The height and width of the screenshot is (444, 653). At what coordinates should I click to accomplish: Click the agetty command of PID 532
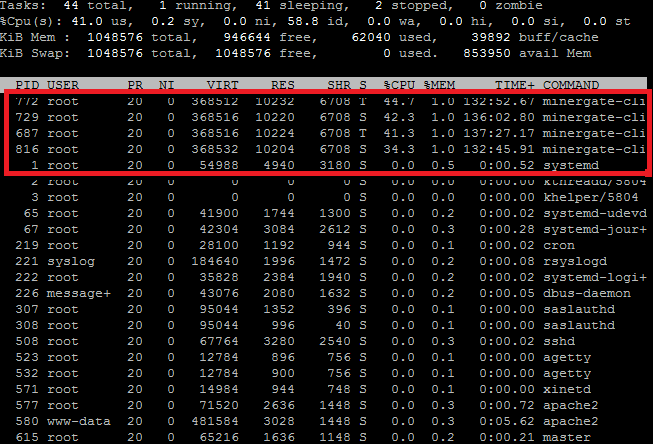coord(567,373)
